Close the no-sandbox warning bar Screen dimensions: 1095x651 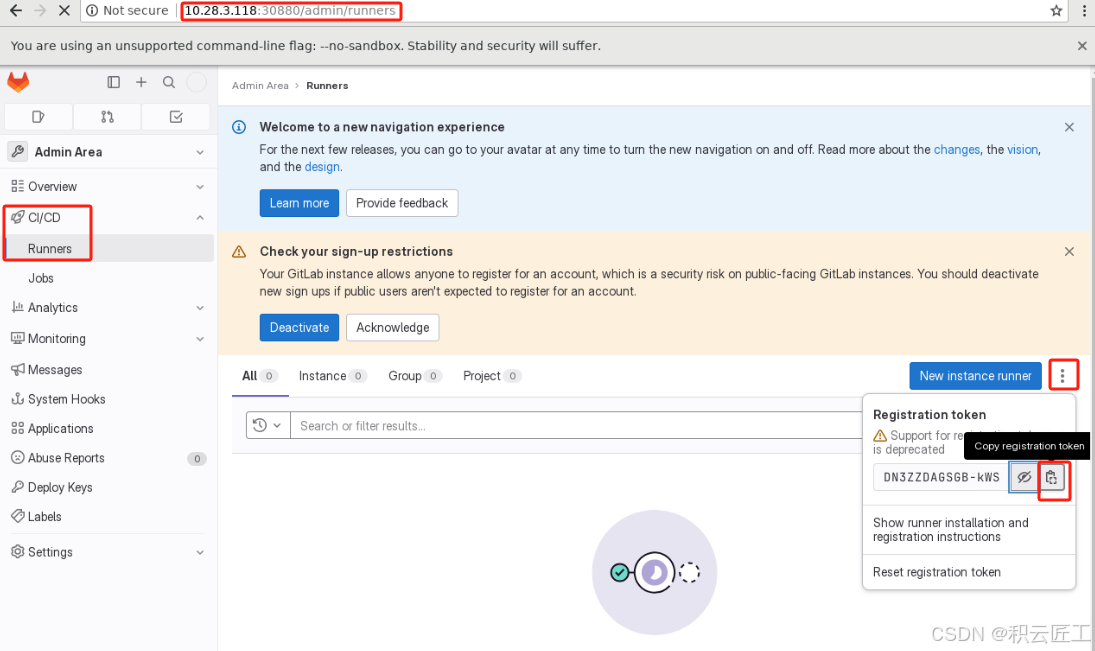pos(1082,45)
